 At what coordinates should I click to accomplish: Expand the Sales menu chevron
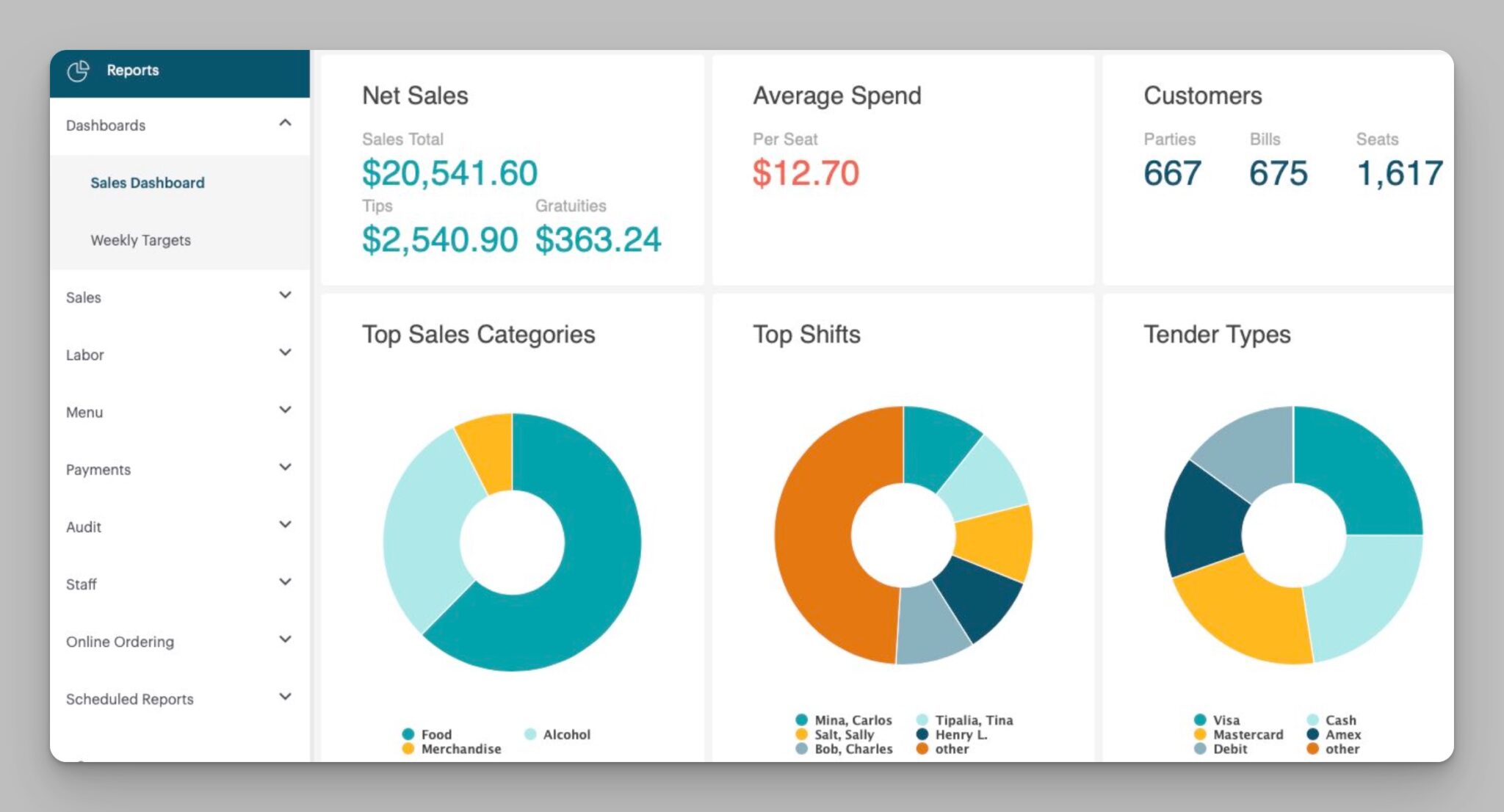pos(285,295)
